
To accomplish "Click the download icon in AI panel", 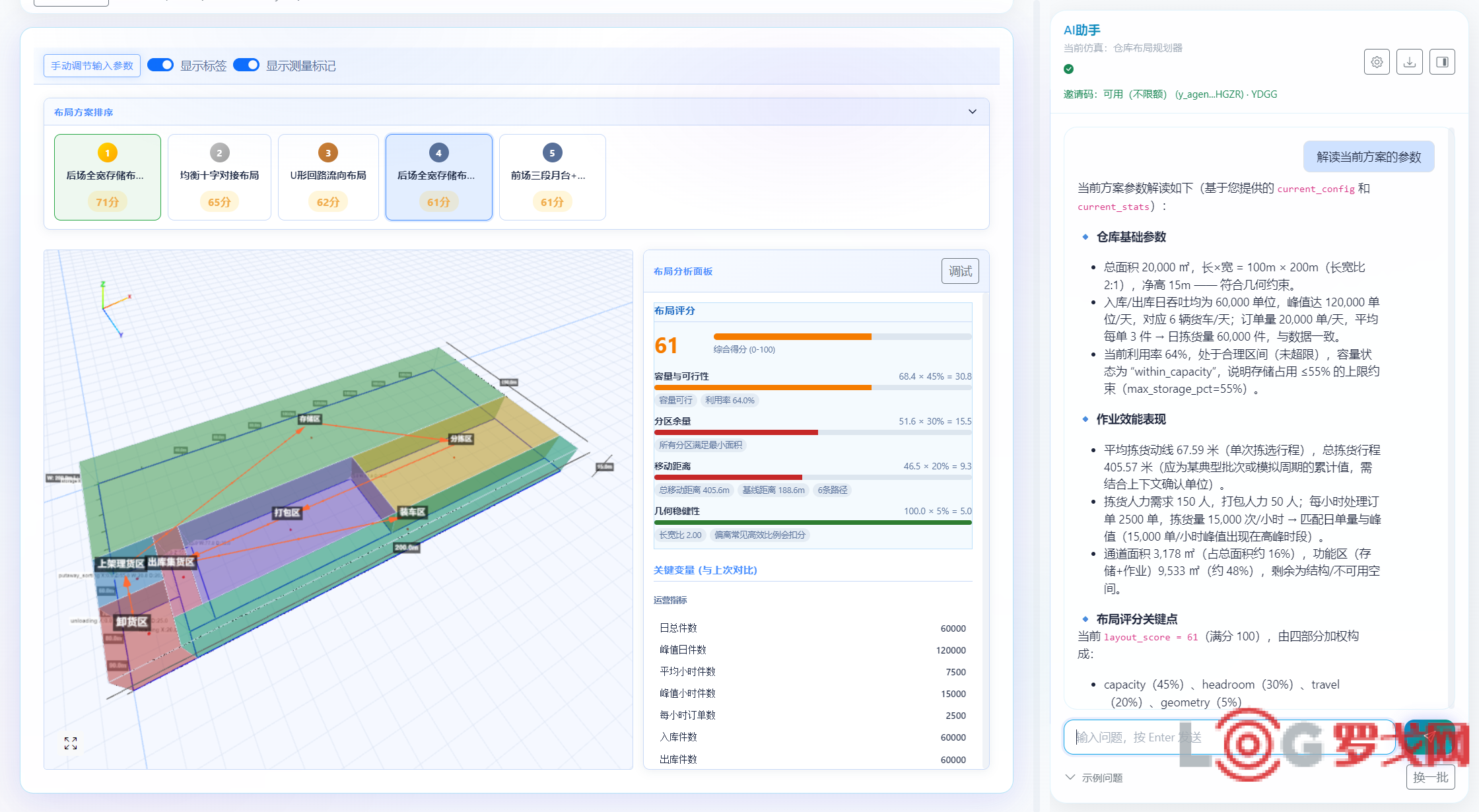I will [x=1410, y=62].
